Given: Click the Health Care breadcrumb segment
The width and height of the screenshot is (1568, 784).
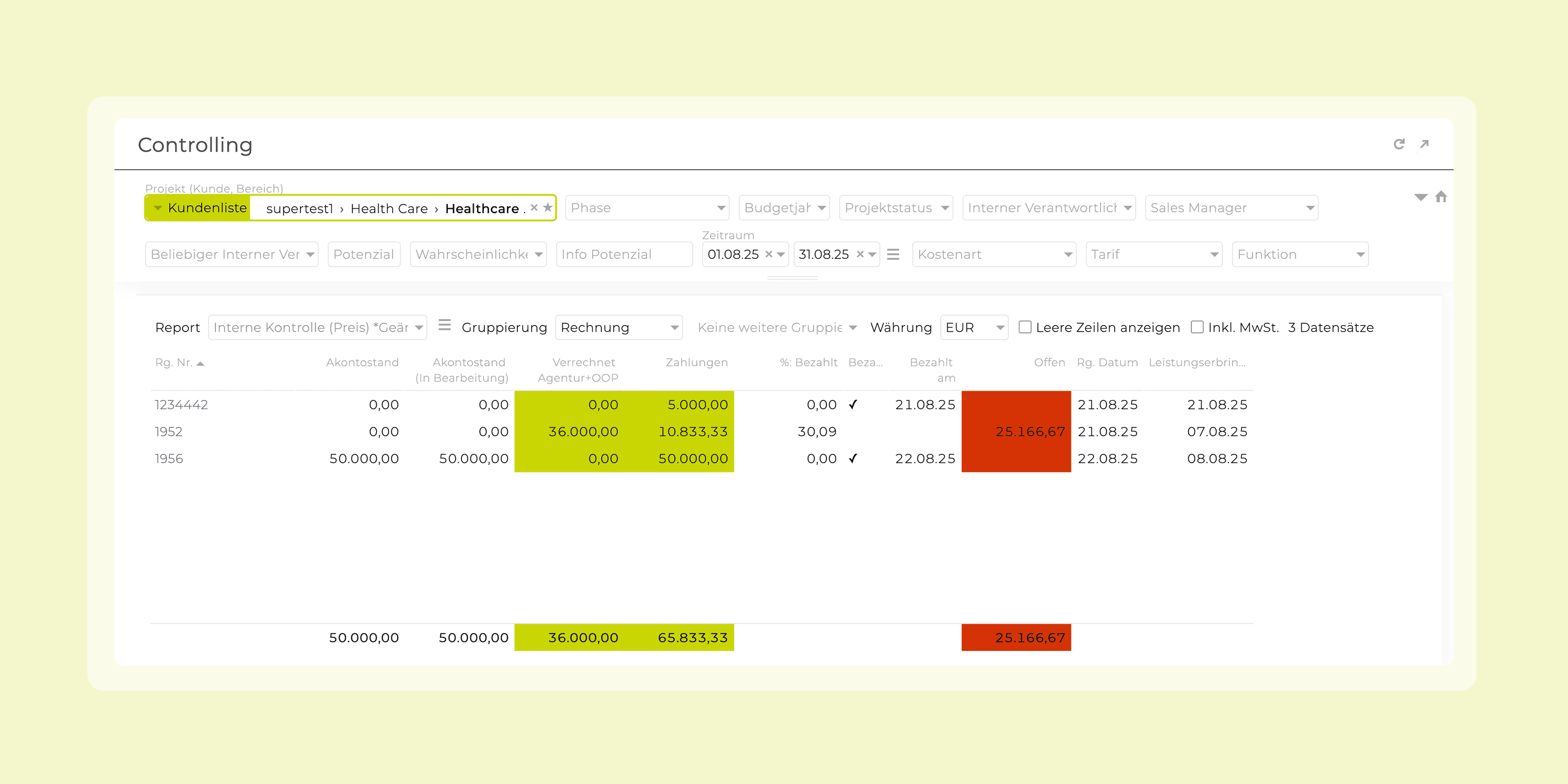Looking at the screenshot, I should (x=389, y=209).
